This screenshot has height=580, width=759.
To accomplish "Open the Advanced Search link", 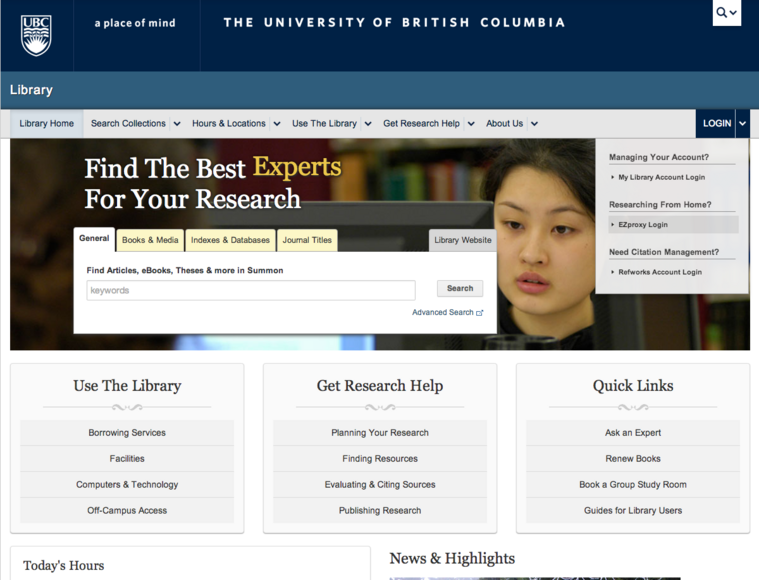I will pos(442,313).
